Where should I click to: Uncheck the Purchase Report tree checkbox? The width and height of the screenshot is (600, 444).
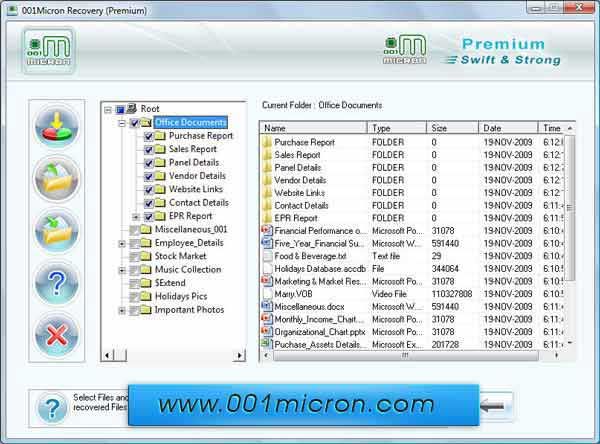coord(149,136)
